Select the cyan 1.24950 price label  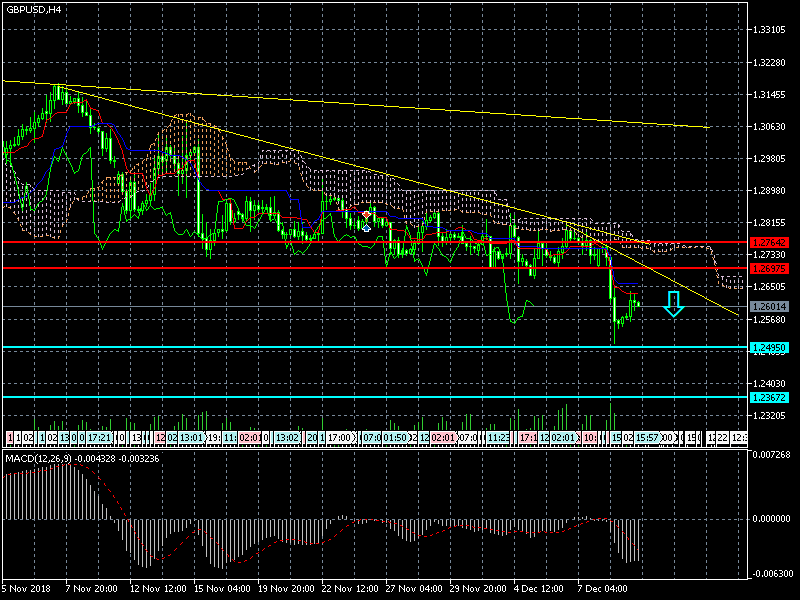(x=770, y=347)
